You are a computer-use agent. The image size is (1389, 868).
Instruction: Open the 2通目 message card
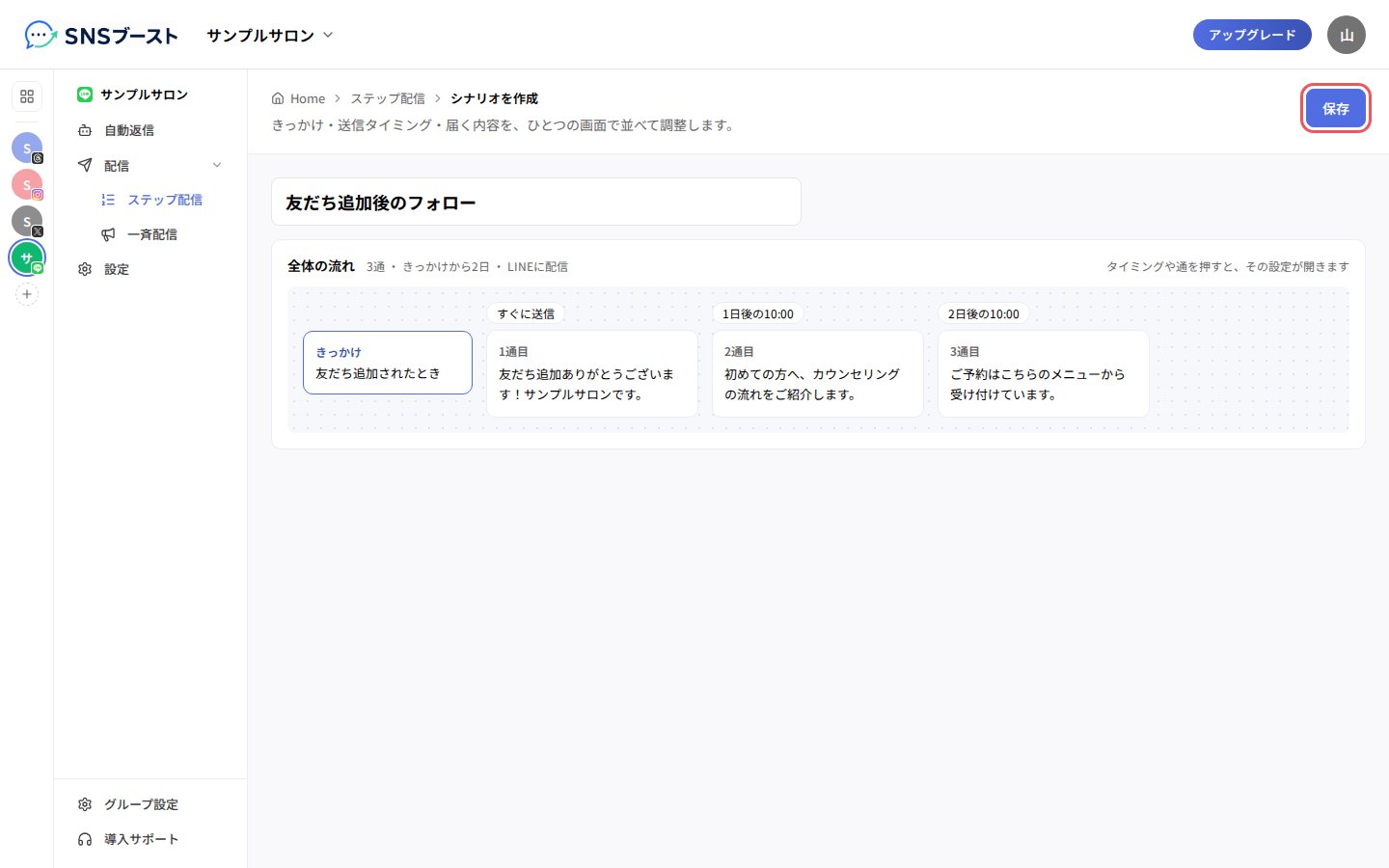818,373
